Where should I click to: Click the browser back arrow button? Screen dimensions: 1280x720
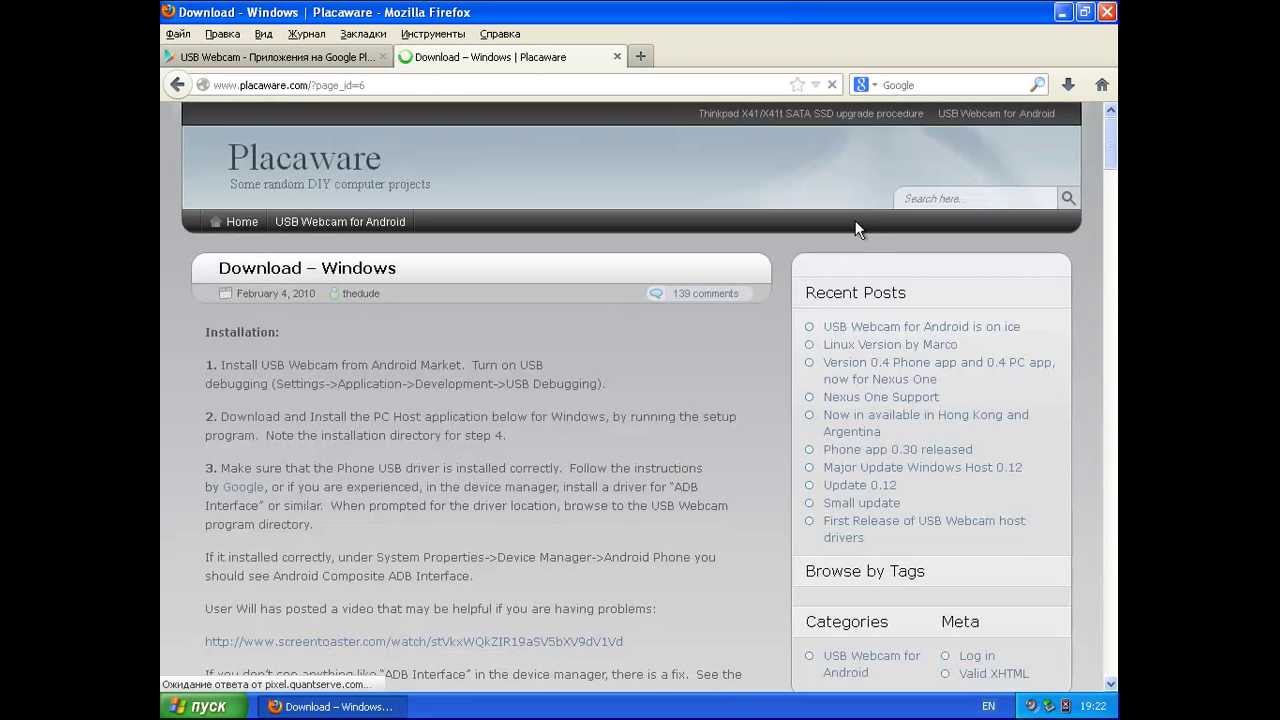[177, 85]
